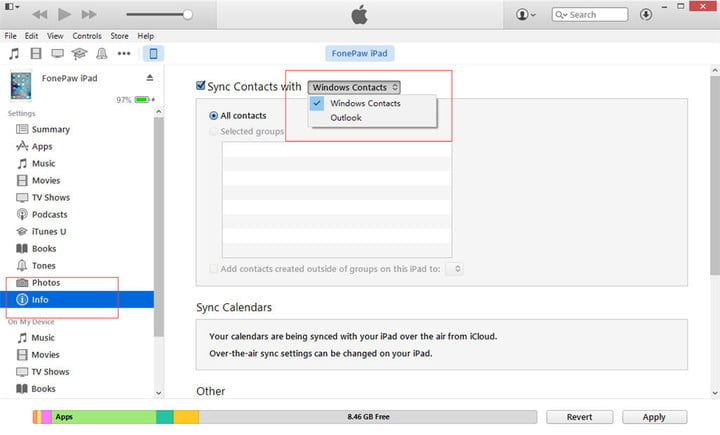The image size is (720, 435).
Task: Eject the FonePaw iPad
Action: click(x=150, y=78)
